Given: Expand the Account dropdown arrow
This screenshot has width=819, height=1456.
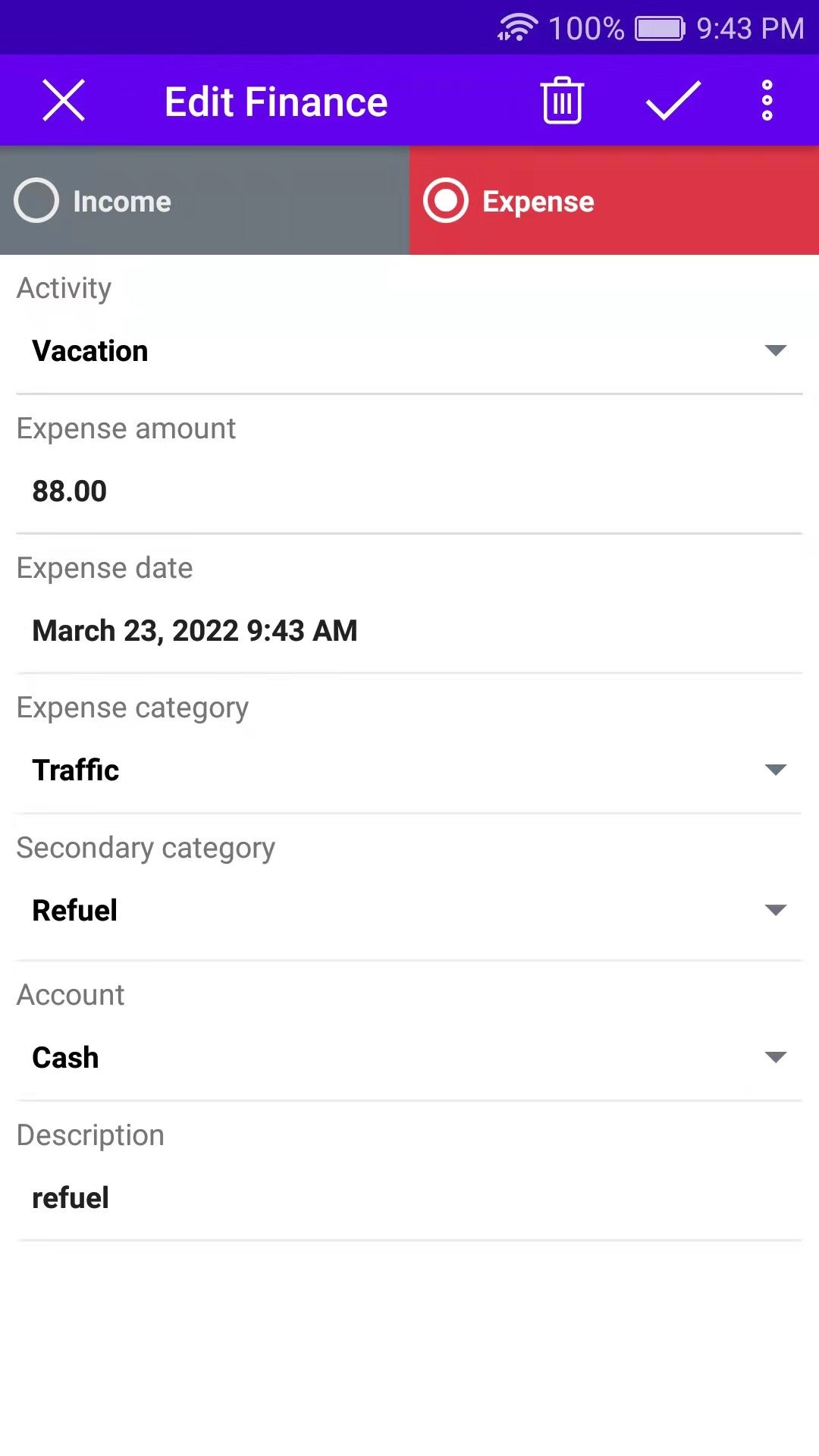Looking at the screenshot, I should [x=775, y=1057].
